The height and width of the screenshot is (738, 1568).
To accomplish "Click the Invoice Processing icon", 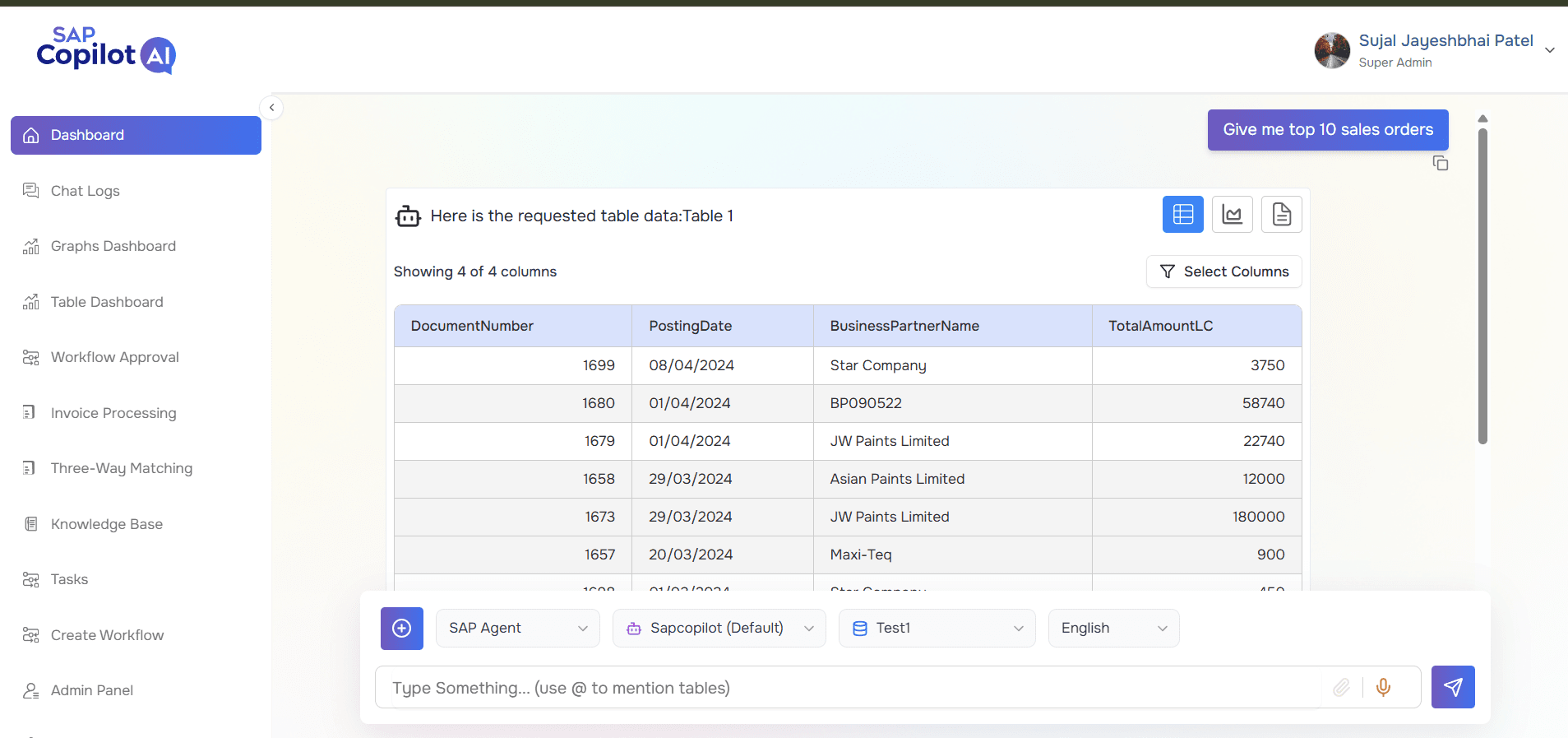I will (x=30, y=413).
